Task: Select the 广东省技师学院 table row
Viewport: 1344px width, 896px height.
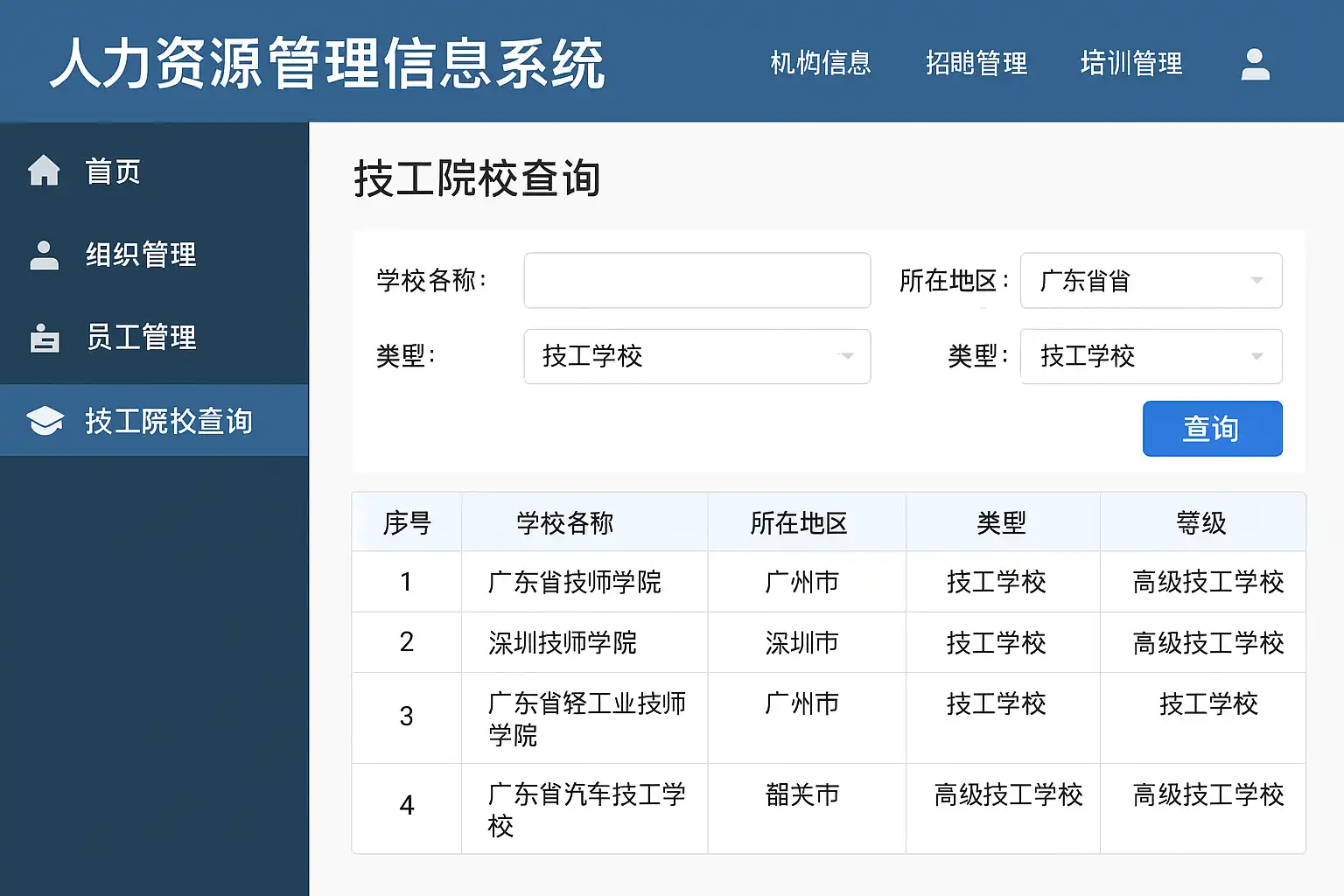Action: (574, 582)
